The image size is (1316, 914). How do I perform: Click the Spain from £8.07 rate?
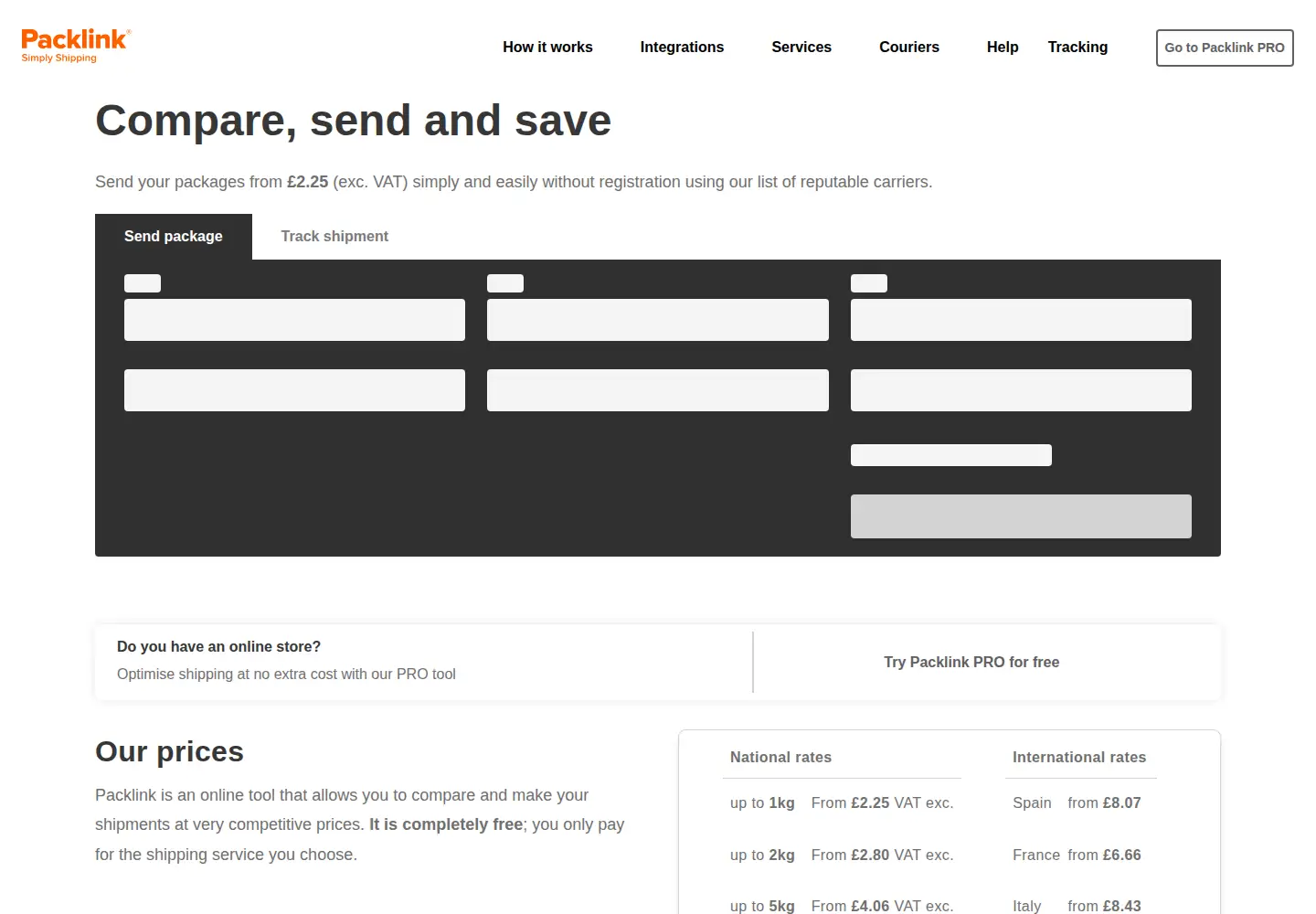tap(1077, 802)
